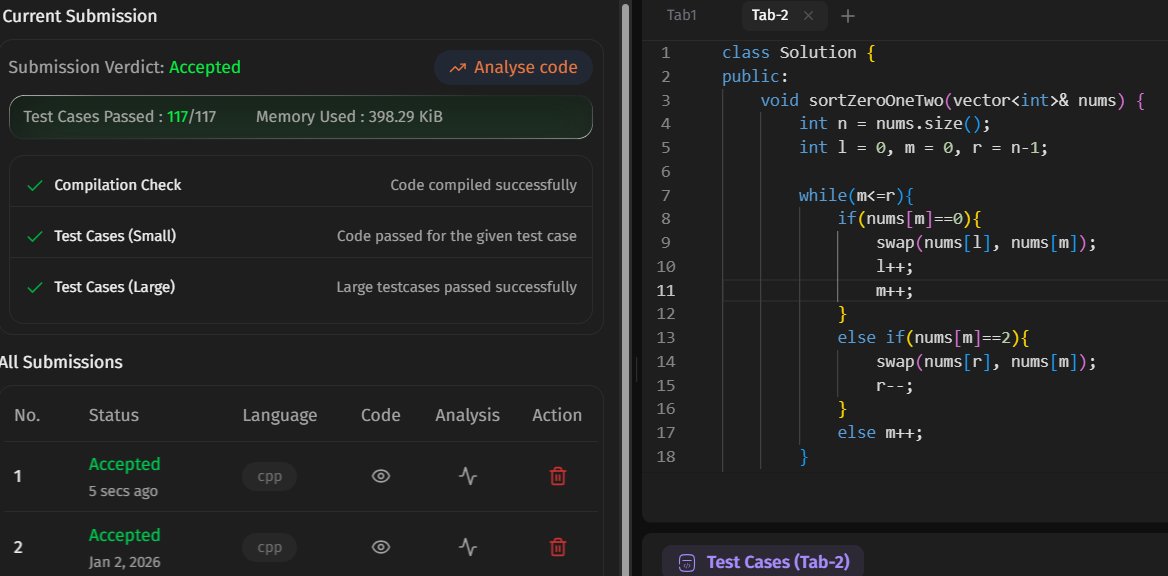
Task: Click the Test Cases Passed 117/117 text
Action: (120, 117)
